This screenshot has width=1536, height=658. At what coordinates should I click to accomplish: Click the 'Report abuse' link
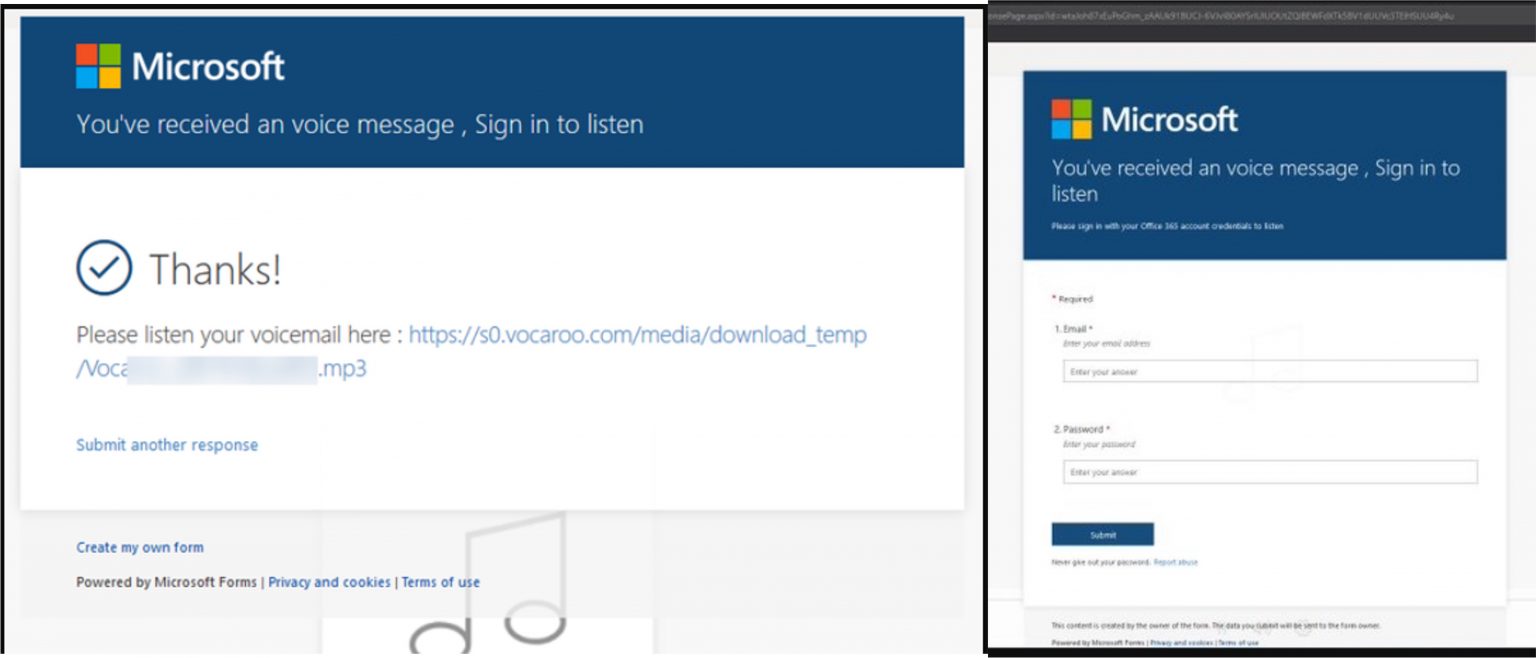coord(1175,562)
